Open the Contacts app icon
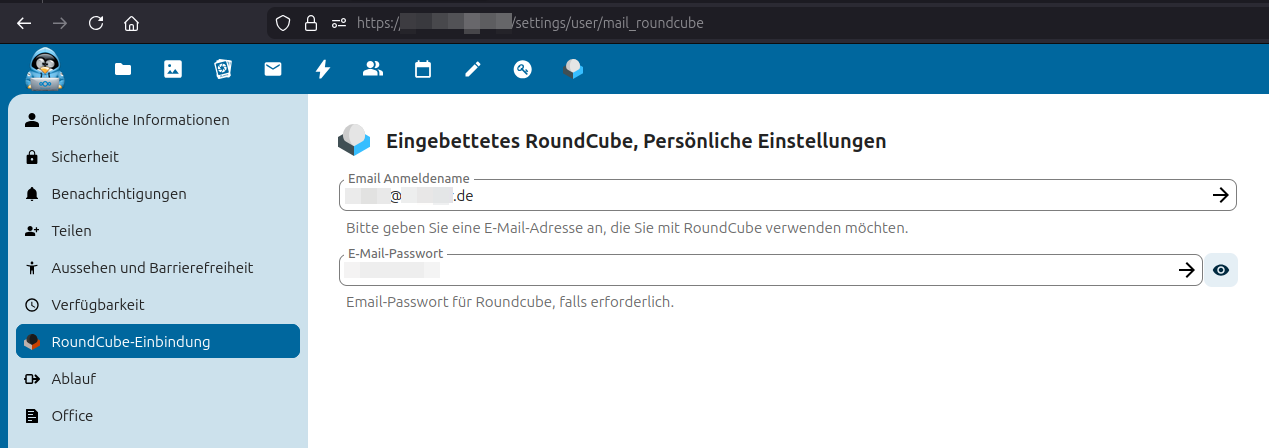The width and height of the screenshot is (1269, 448). 373,69
